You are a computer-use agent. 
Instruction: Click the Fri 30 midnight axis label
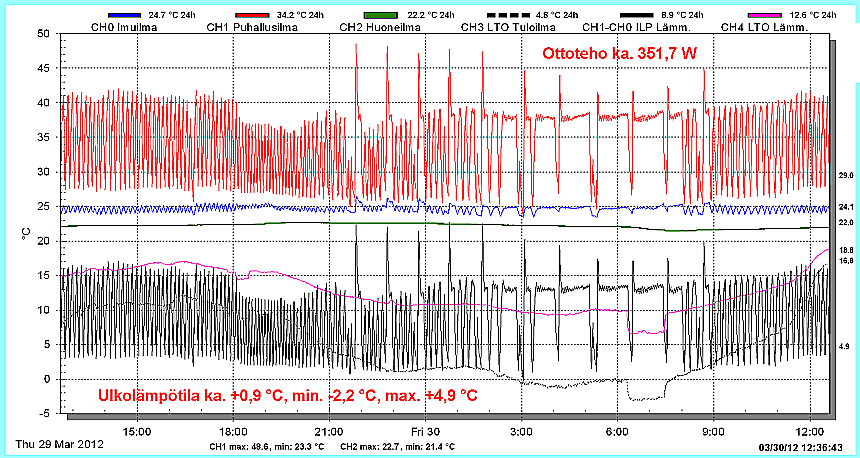(424, 431)
